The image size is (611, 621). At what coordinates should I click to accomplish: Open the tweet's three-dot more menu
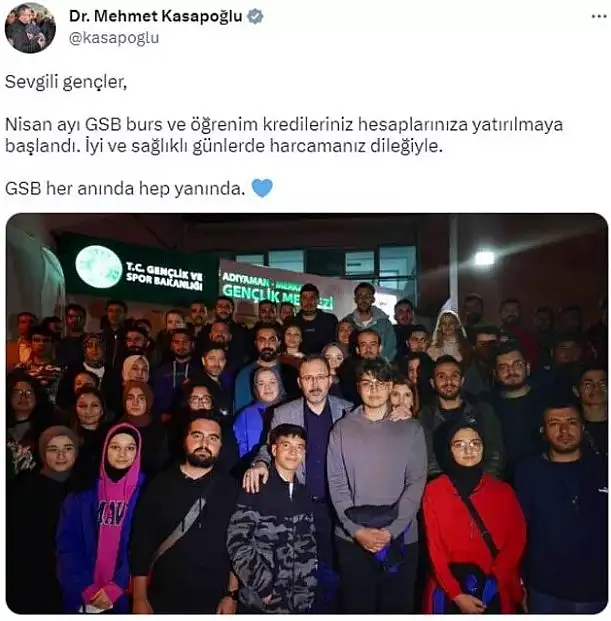tap(599, 16)
